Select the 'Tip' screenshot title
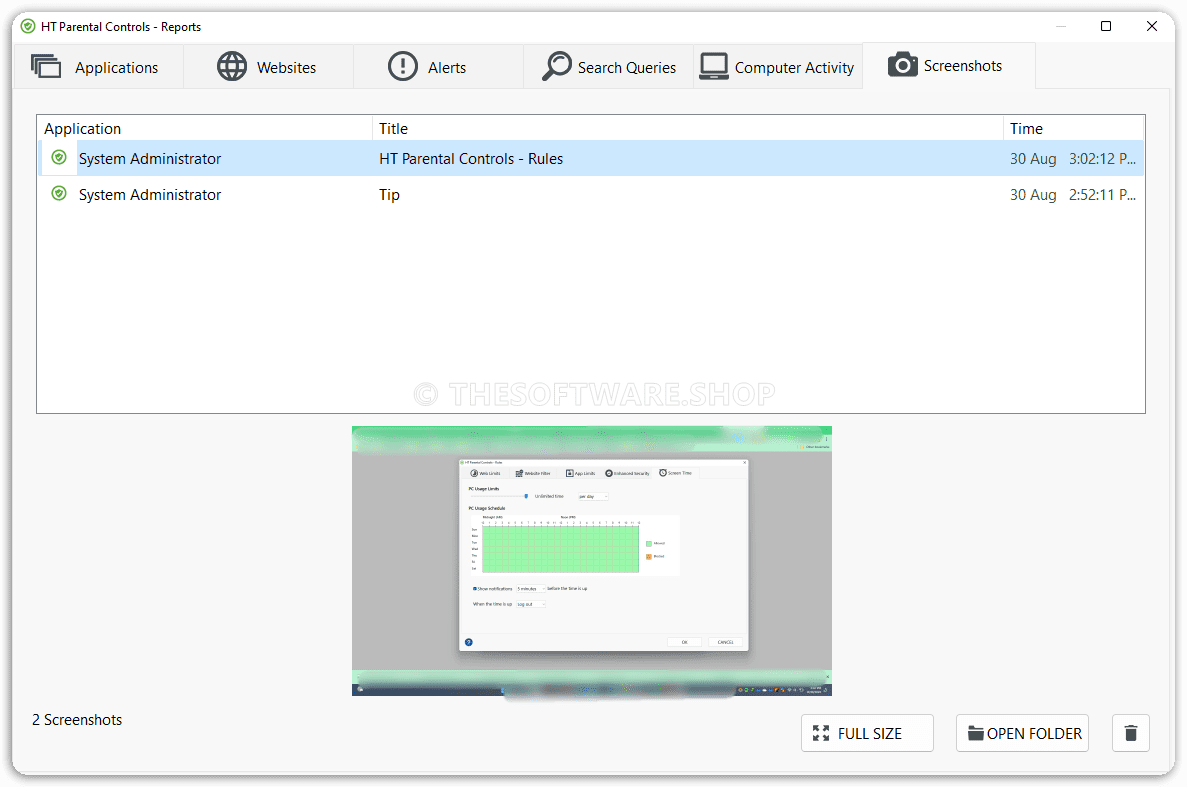This screenshot has height=787, width=1187. pyautogui.click(x=389, y=195)
